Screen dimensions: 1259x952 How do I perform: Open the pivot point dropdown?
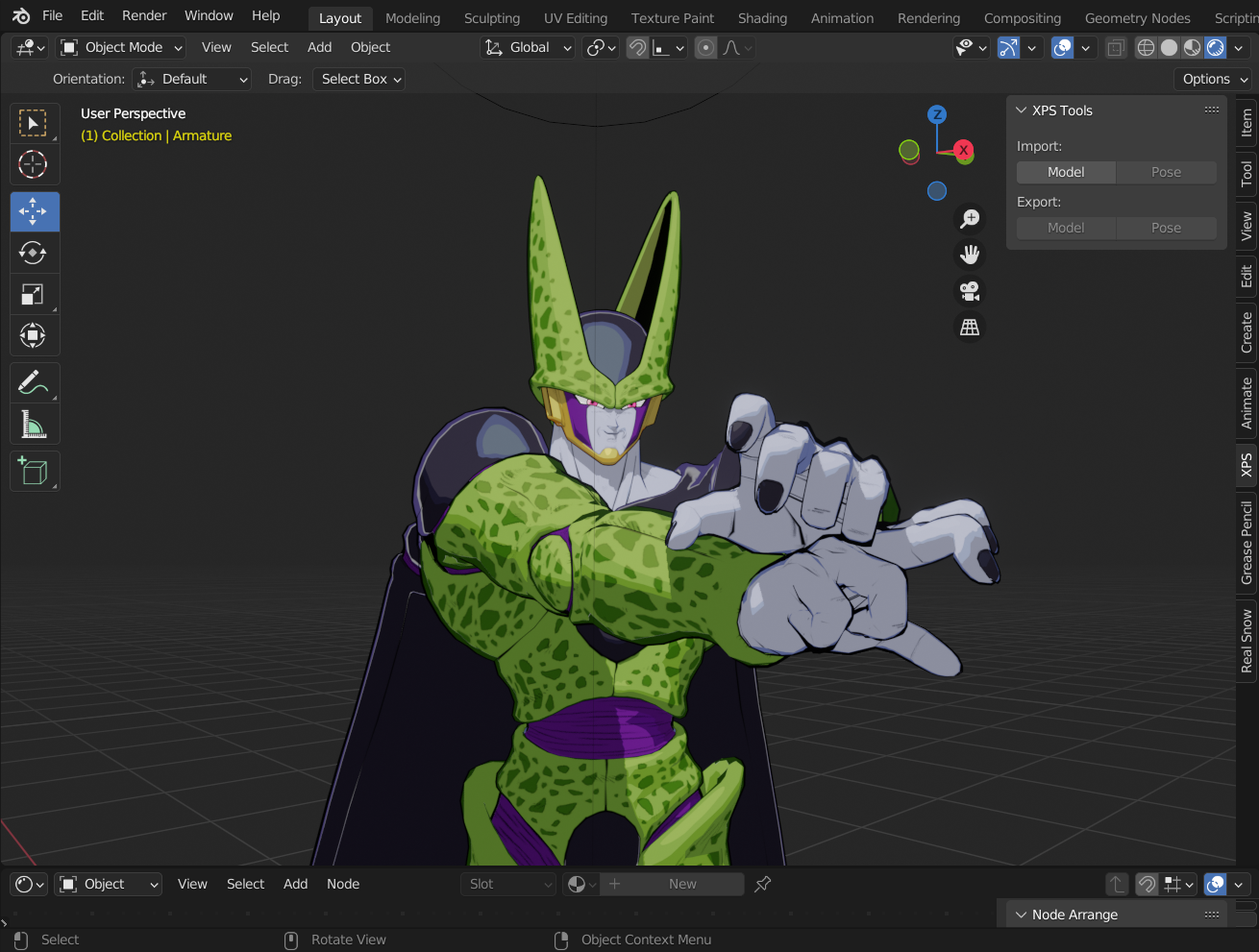point(602,47)
